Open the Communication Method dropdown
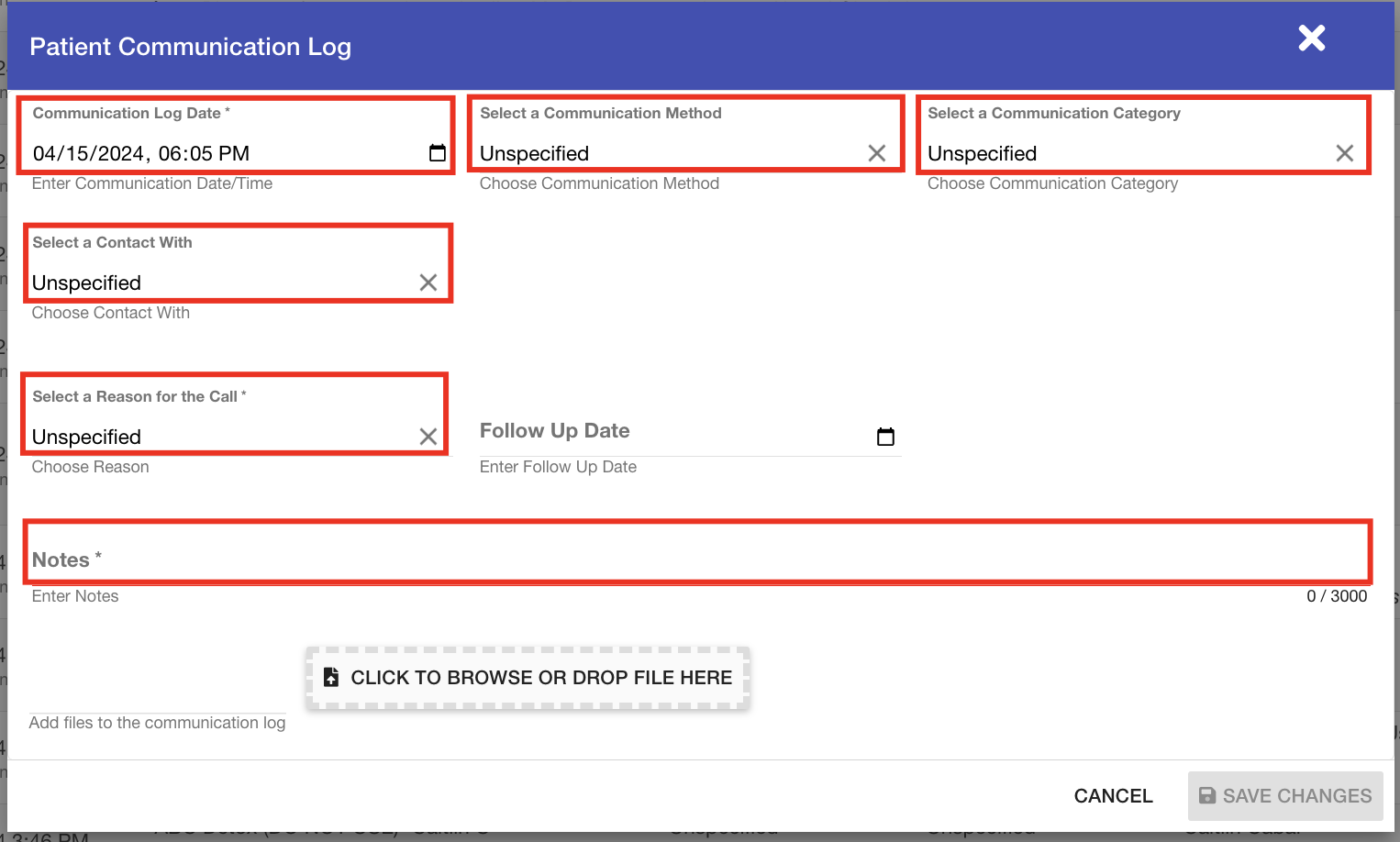Screen dimensions: 1400x842 point(642,153)
